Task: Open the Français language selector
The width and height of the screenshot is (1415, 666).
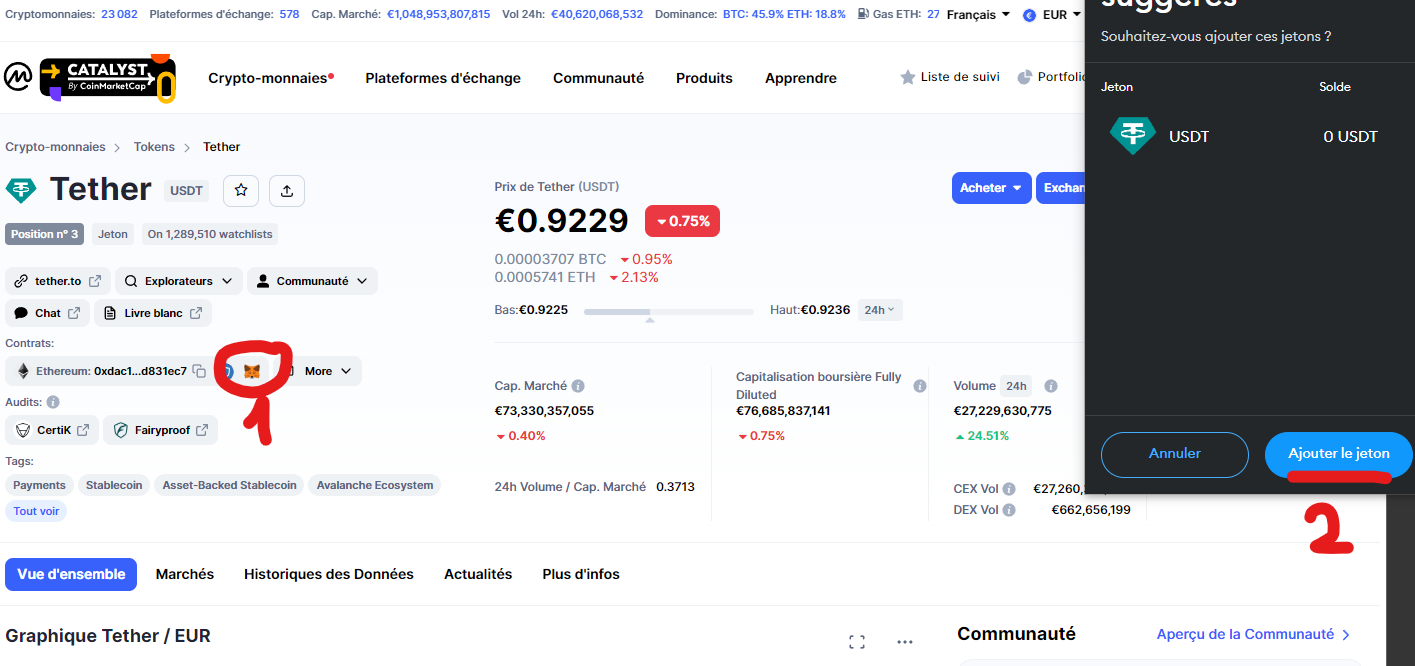Action: [978, 15]
